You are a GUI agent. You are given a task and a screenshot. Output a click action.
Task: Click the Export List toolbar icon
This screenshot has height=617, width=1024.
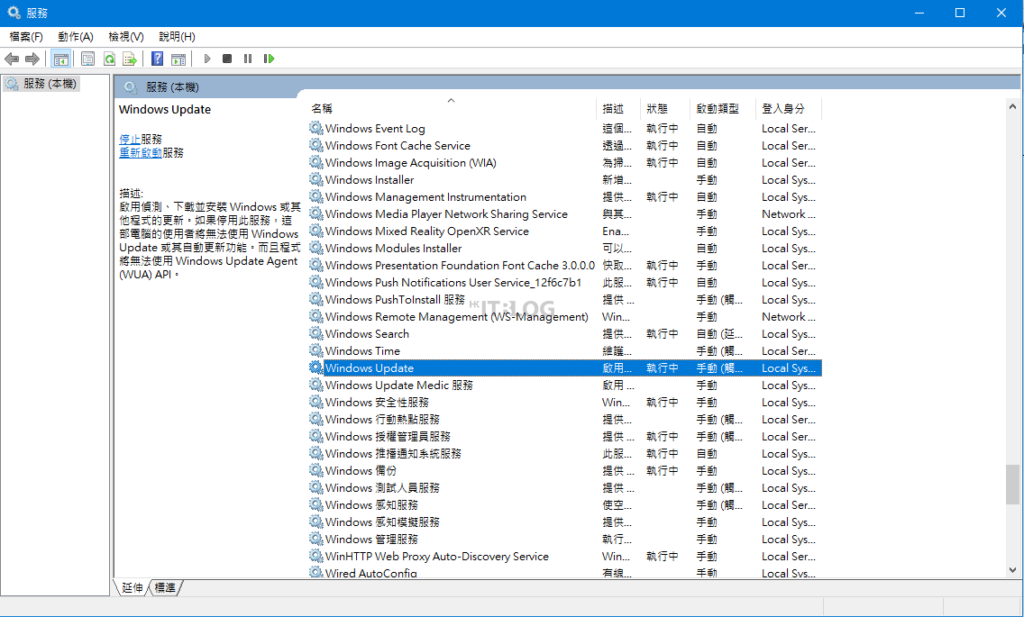[130, 59]
